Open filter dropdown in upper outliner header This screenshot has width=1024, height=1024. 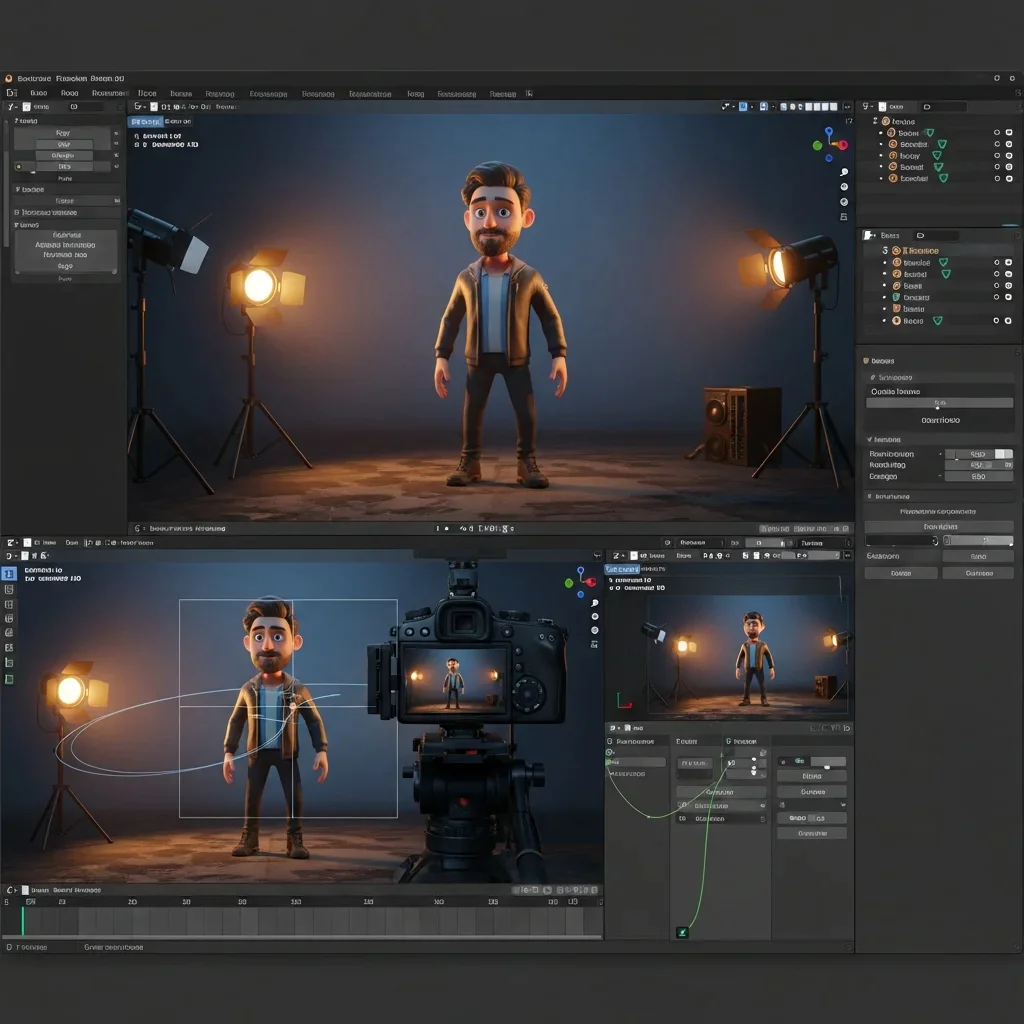[x=867, y=106]
